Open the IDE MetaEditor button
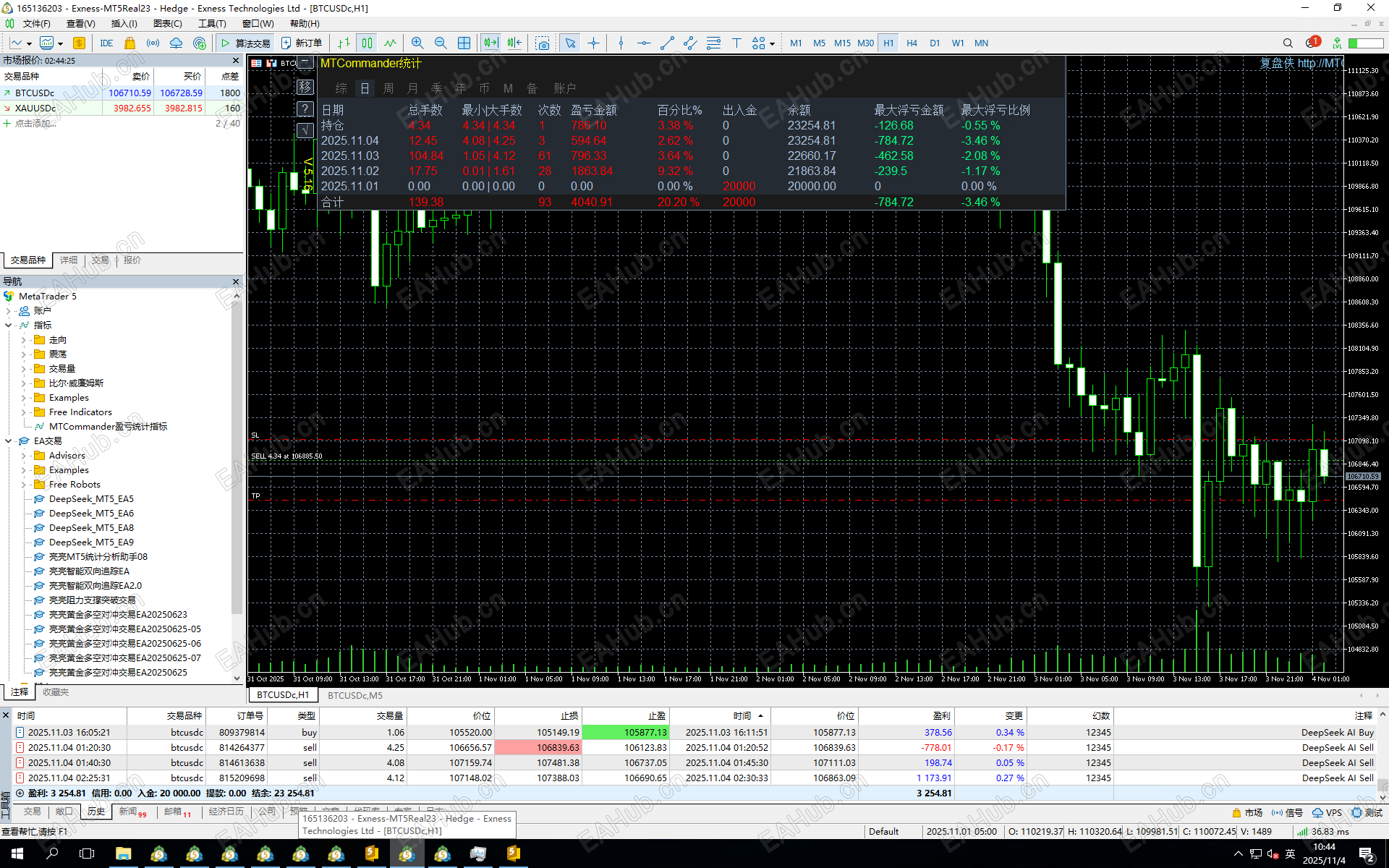Image resolution: width=1389 pixels, height=868 pixels. (x=106, y=43)
